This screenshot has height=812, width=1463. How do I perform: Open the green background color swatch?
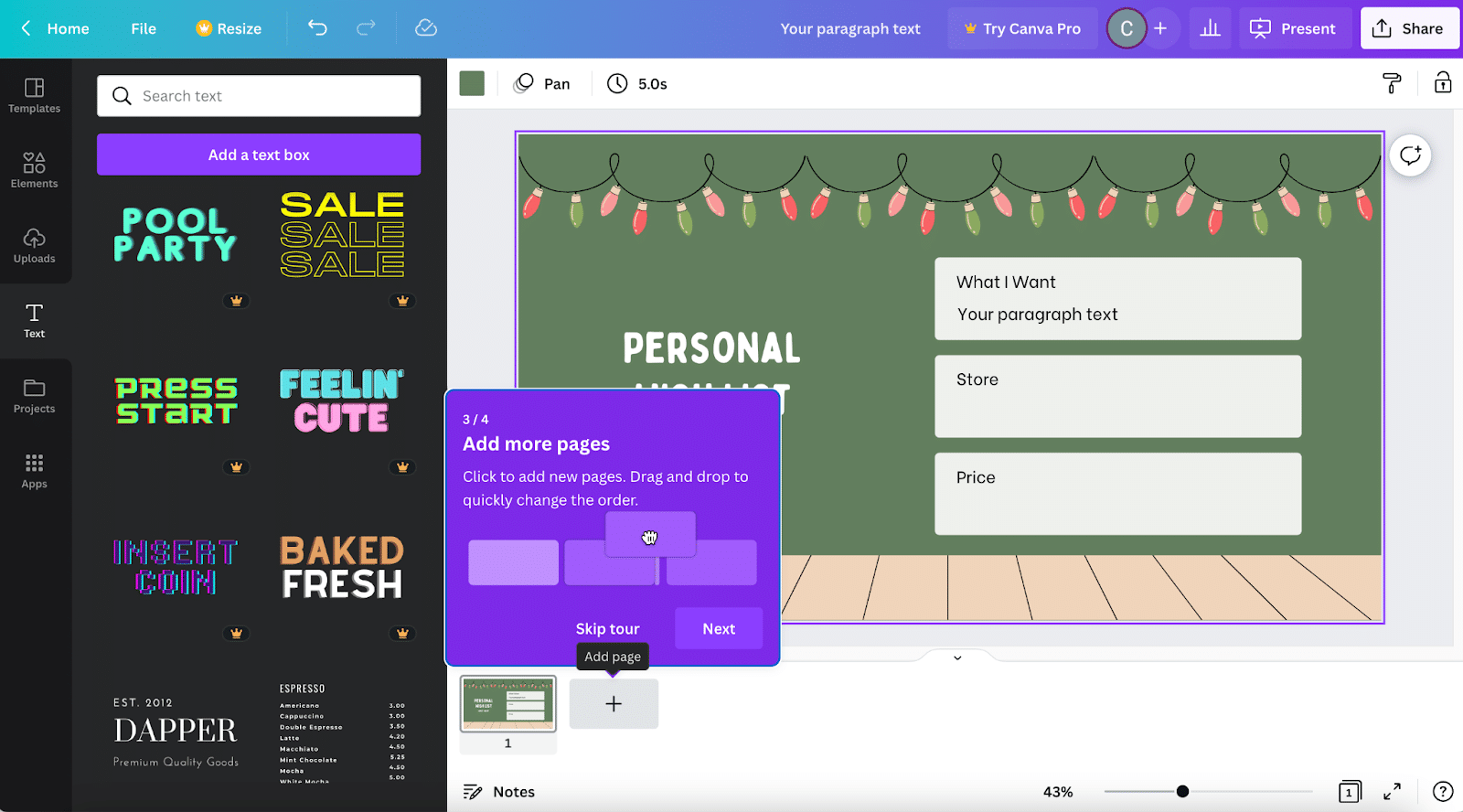(472, 83)
